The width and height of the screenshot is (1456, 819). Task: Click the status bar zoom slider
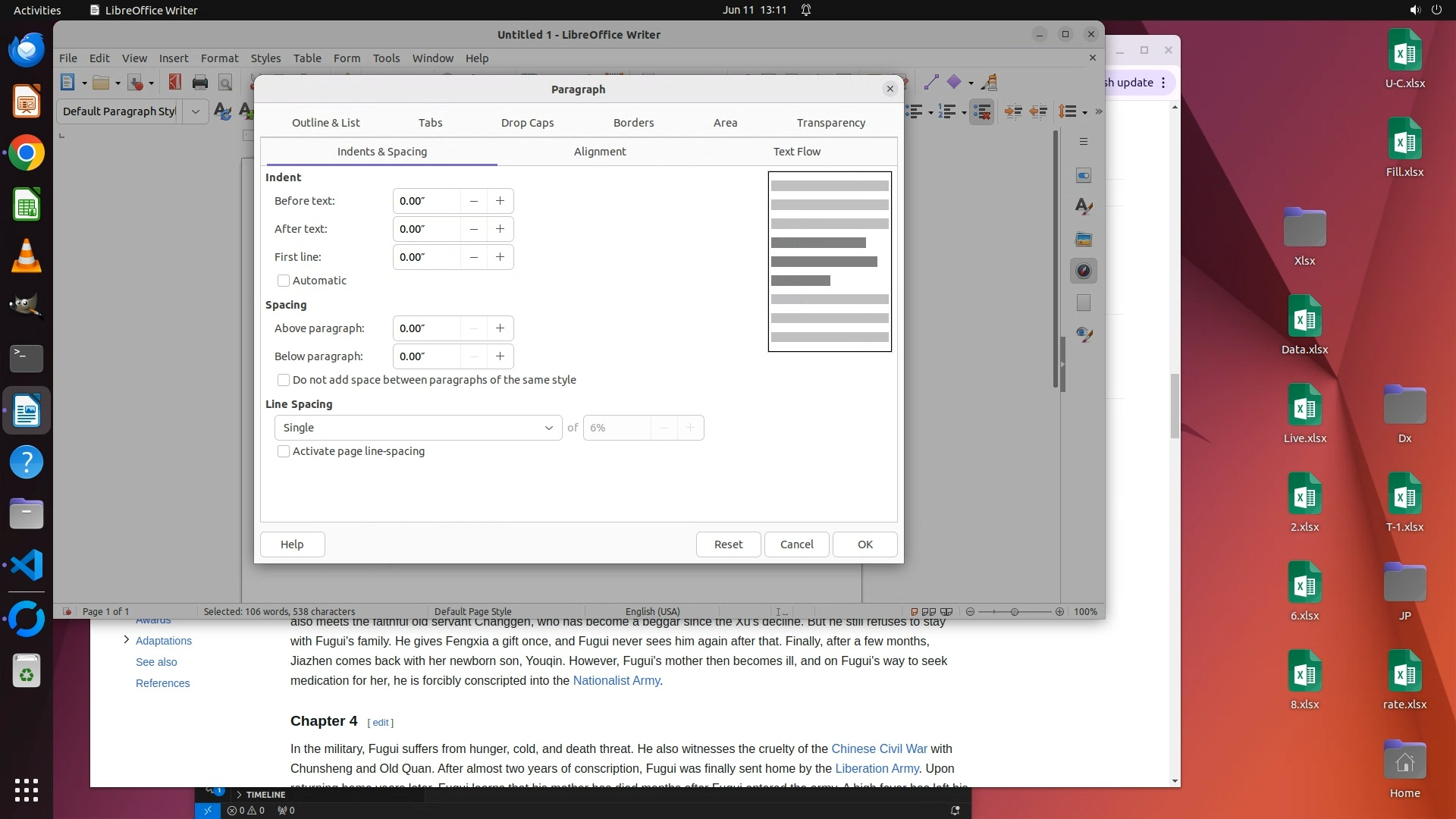pyautogui.click(x=1015, y=611)
